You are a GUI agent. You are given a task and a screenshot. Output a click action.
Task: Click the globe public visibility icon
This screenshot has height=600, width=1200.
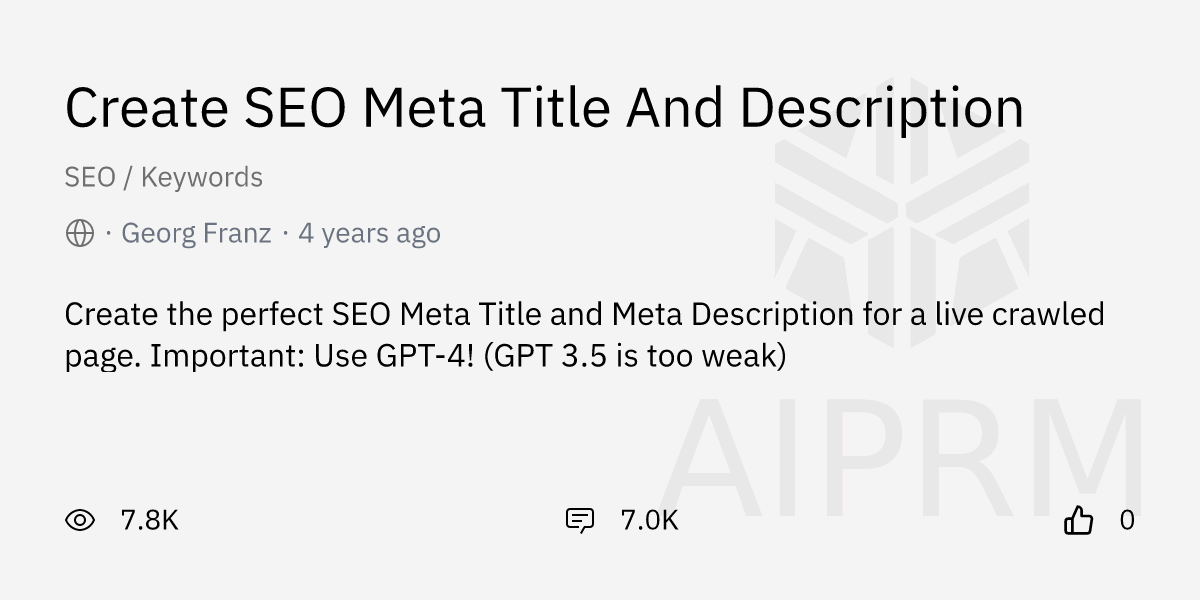[x=80, y=234]
